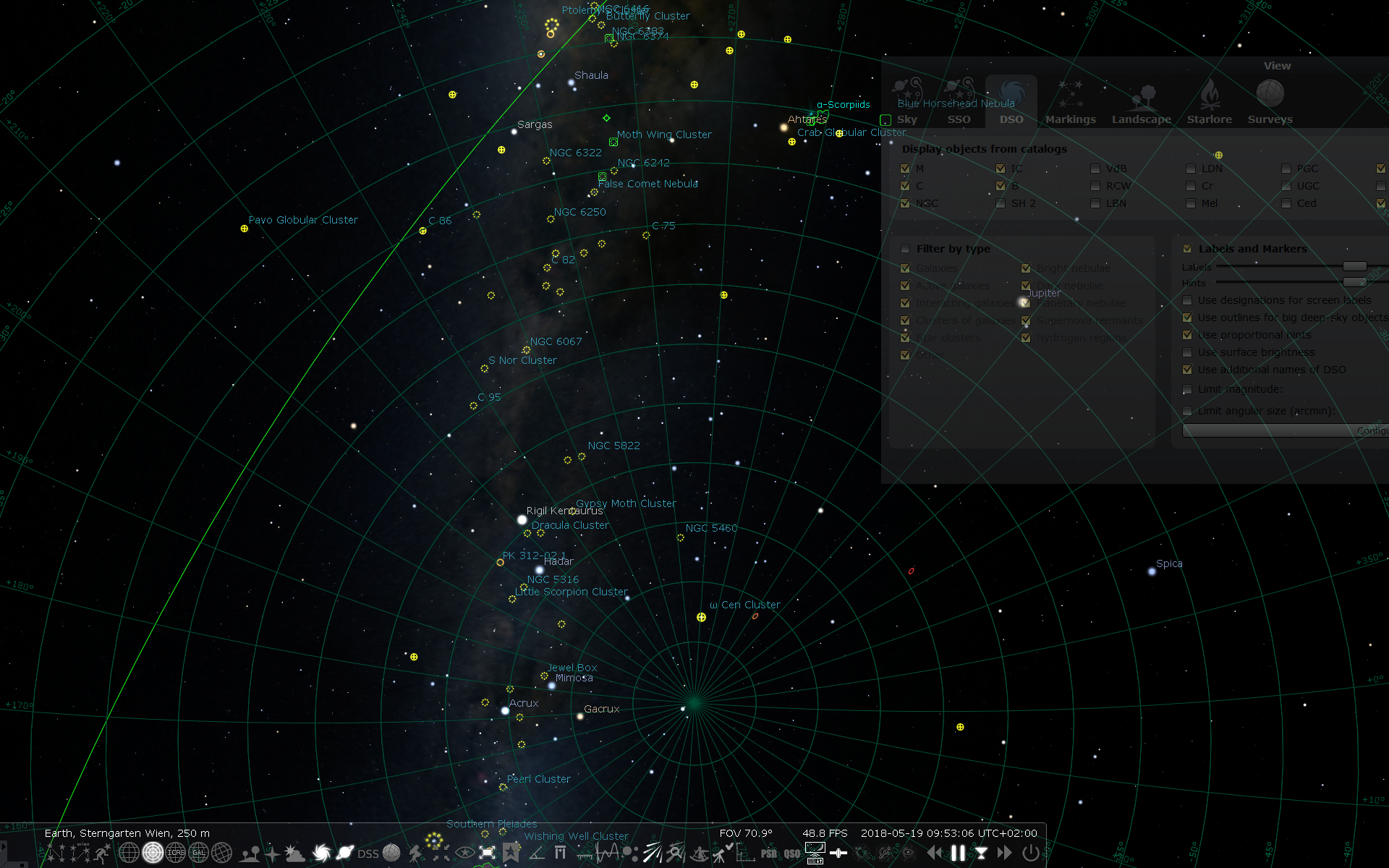Toggle Use surface brightness checkbox

pos(1187,352)
